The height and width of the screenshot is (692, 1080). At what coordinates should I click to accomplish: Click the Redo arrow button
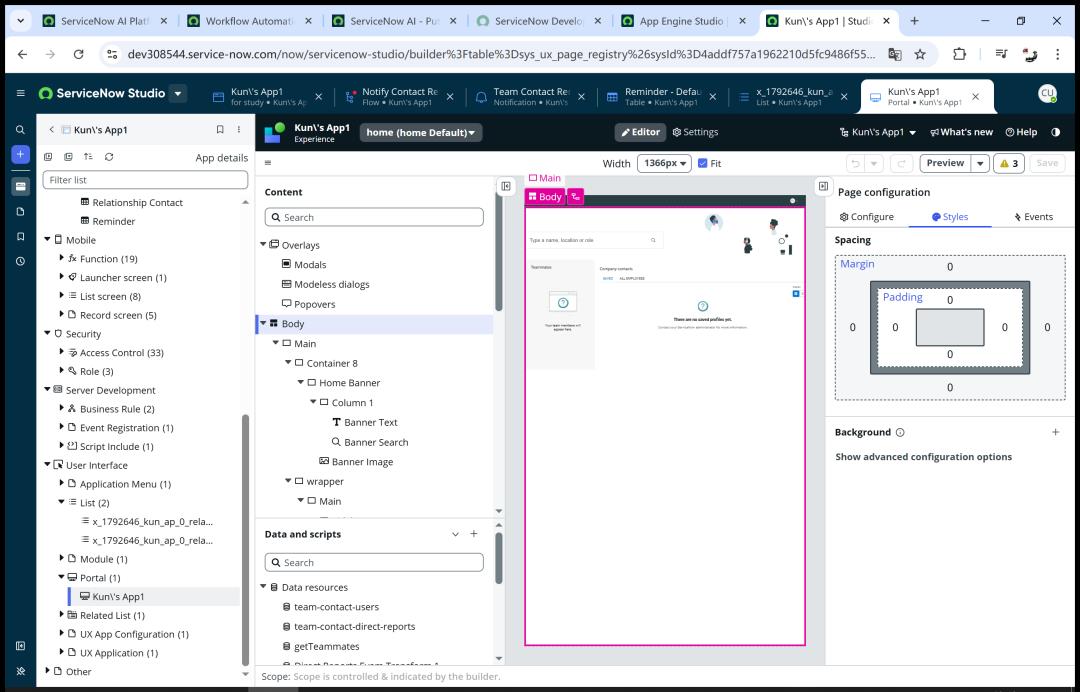[x=901, y=163]
